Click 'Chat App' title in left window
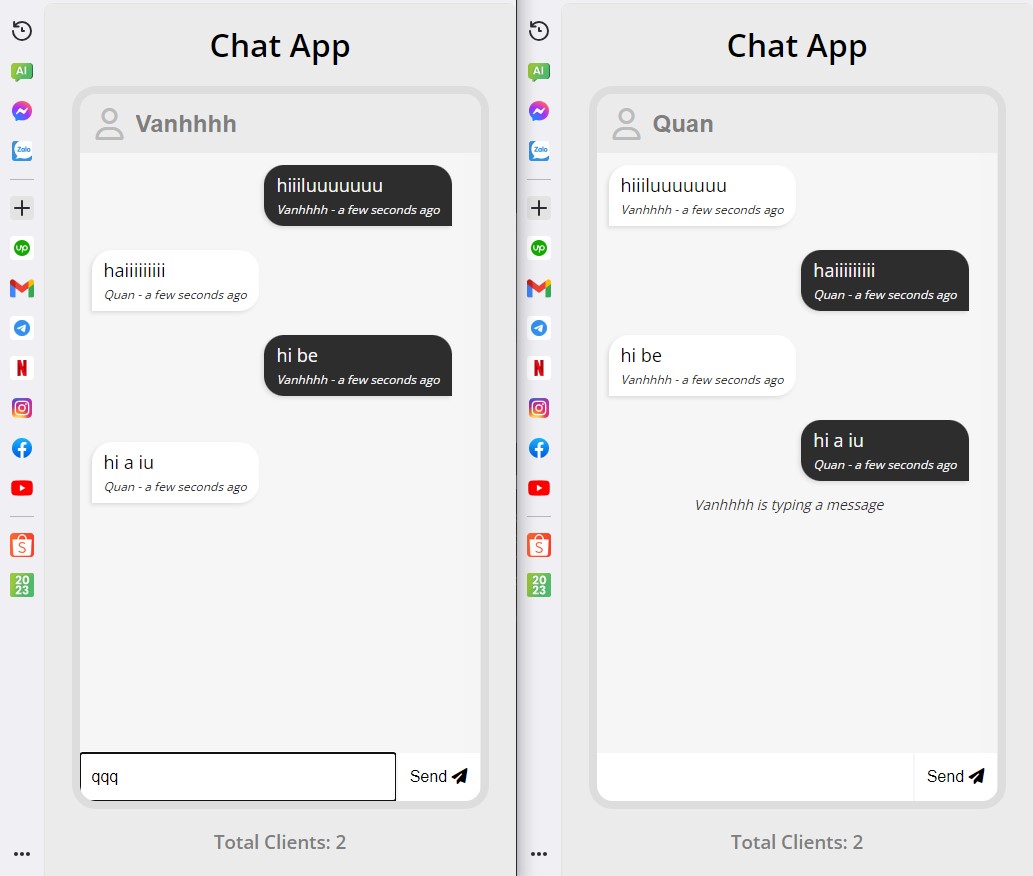This screenshot has width=1033, height=876. tap(280, 47)
